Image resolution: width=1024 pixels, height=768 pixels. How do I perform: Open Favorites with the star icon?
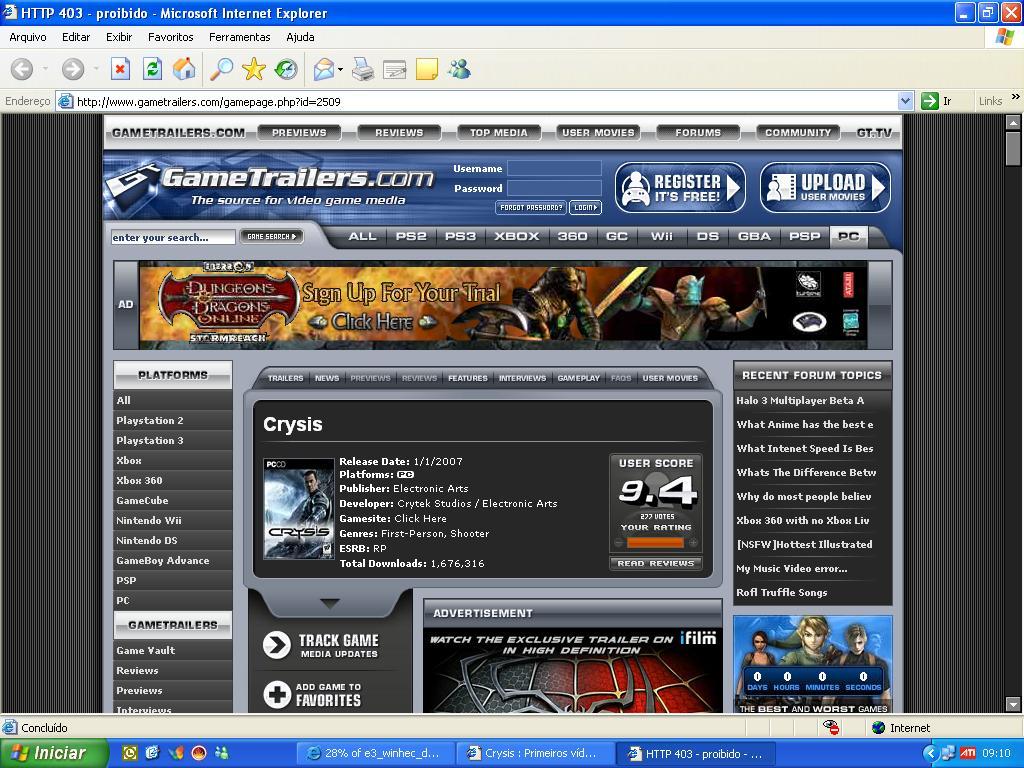253,69
